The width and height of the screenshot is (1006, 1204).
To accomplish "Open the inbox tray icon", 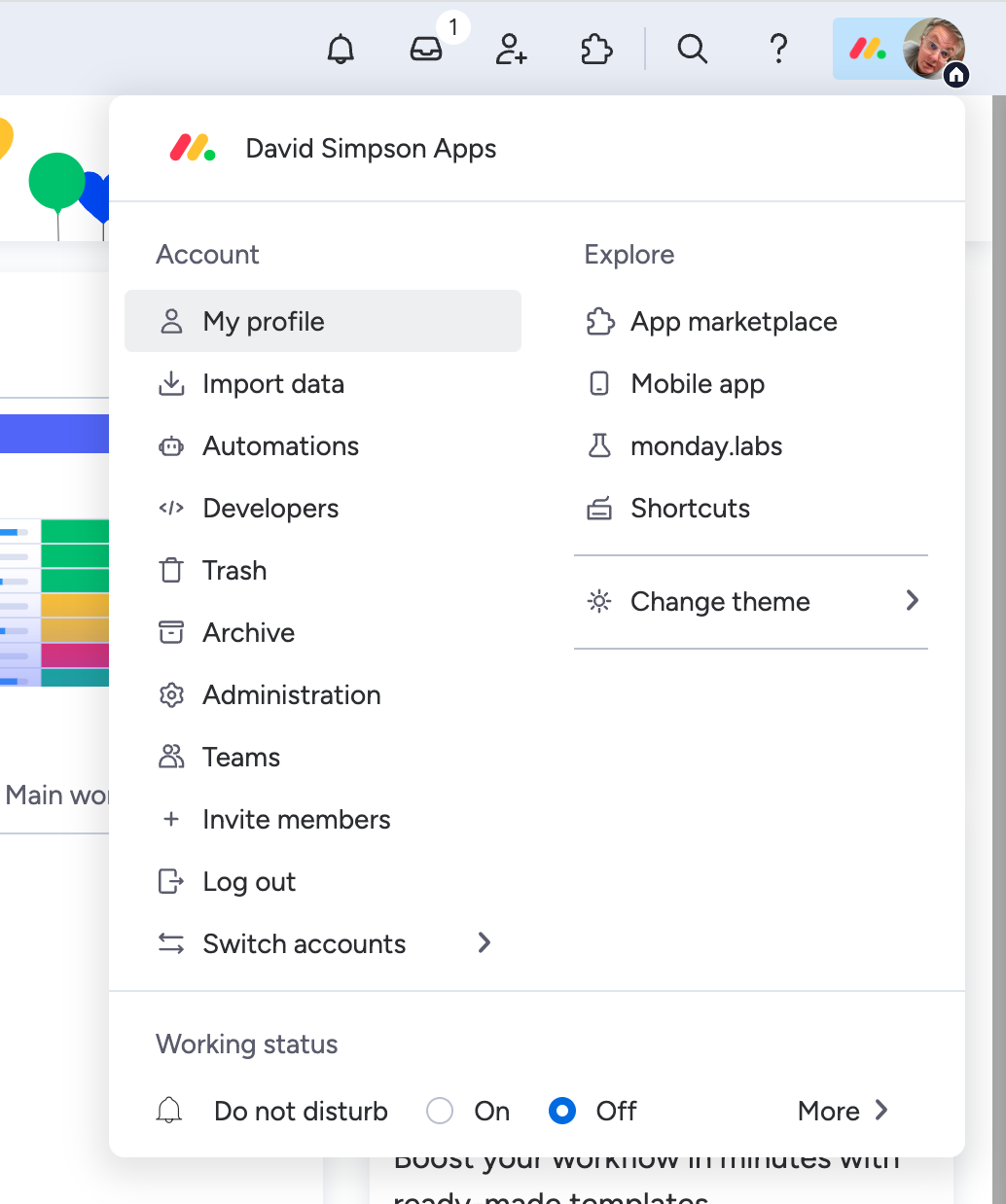I will click(426, 49).
